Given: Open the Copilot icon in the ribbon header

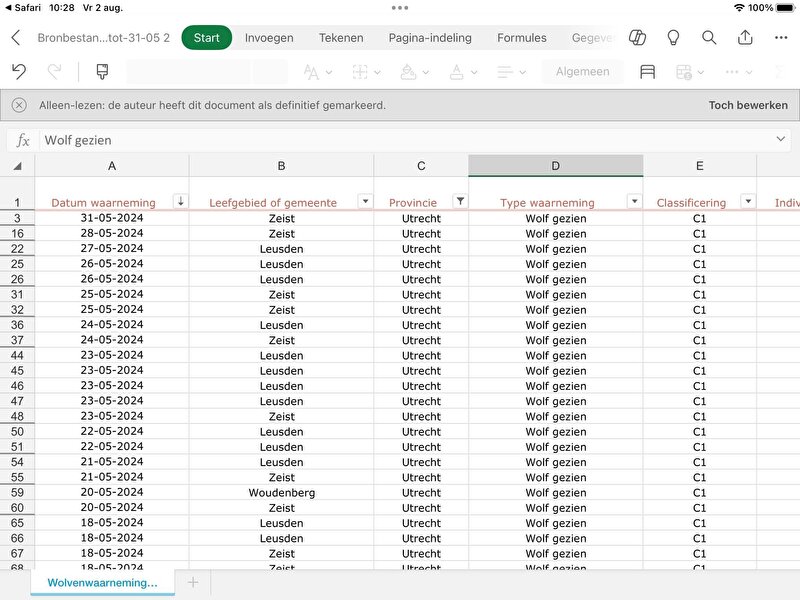Looking at the screenshot, I should (637, 37).
